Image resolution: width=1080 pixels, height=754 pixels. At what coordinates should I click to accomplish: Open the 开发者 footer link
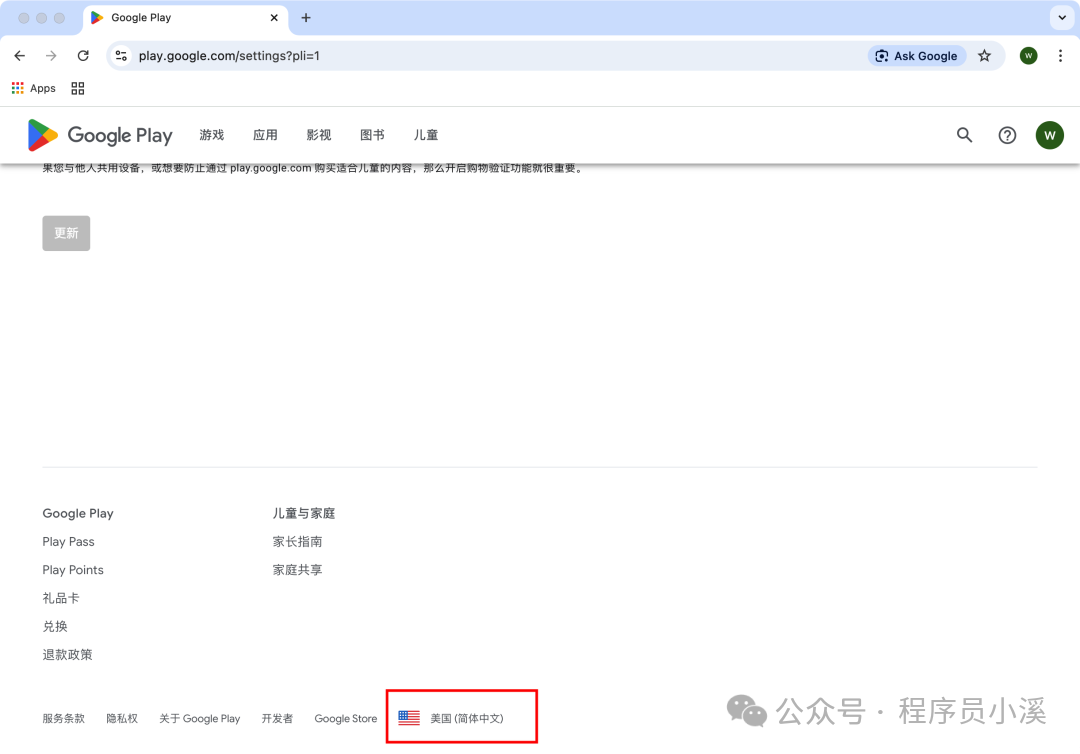tap(277, 718)
